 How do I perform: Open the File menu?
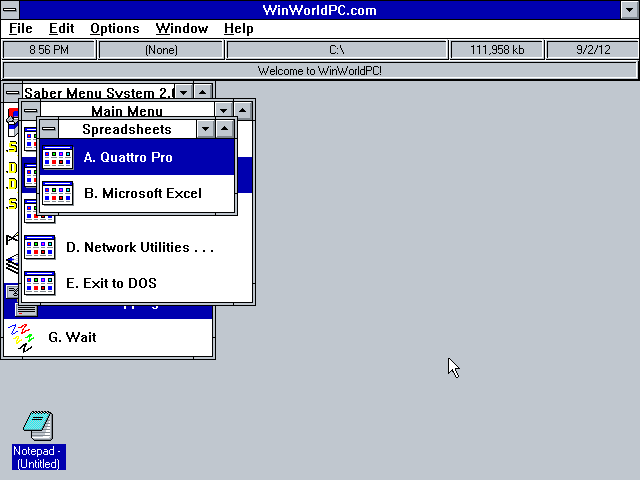tap(20, 29)
